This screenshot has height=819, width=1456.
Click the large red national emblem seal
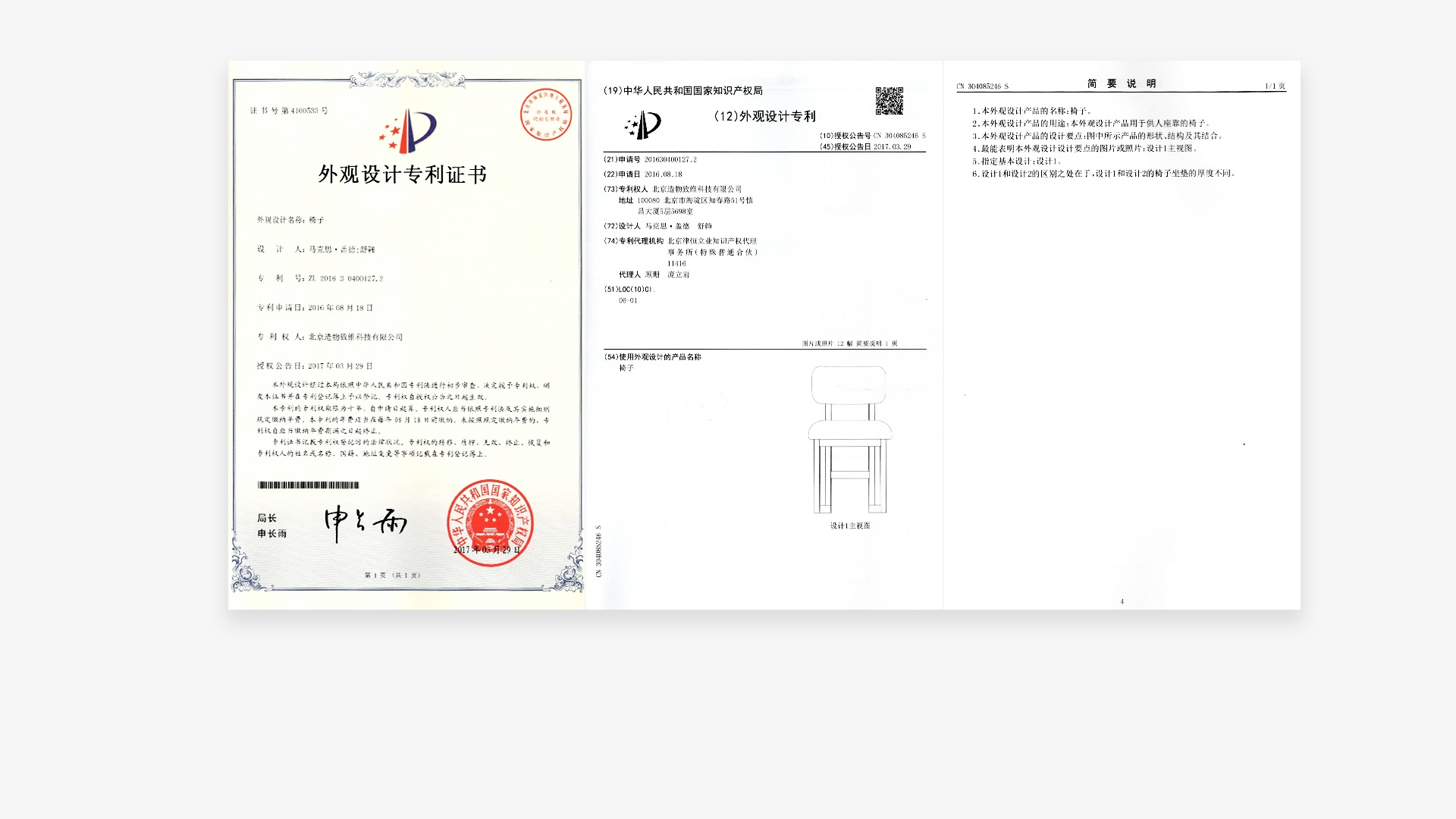point(490,522)
